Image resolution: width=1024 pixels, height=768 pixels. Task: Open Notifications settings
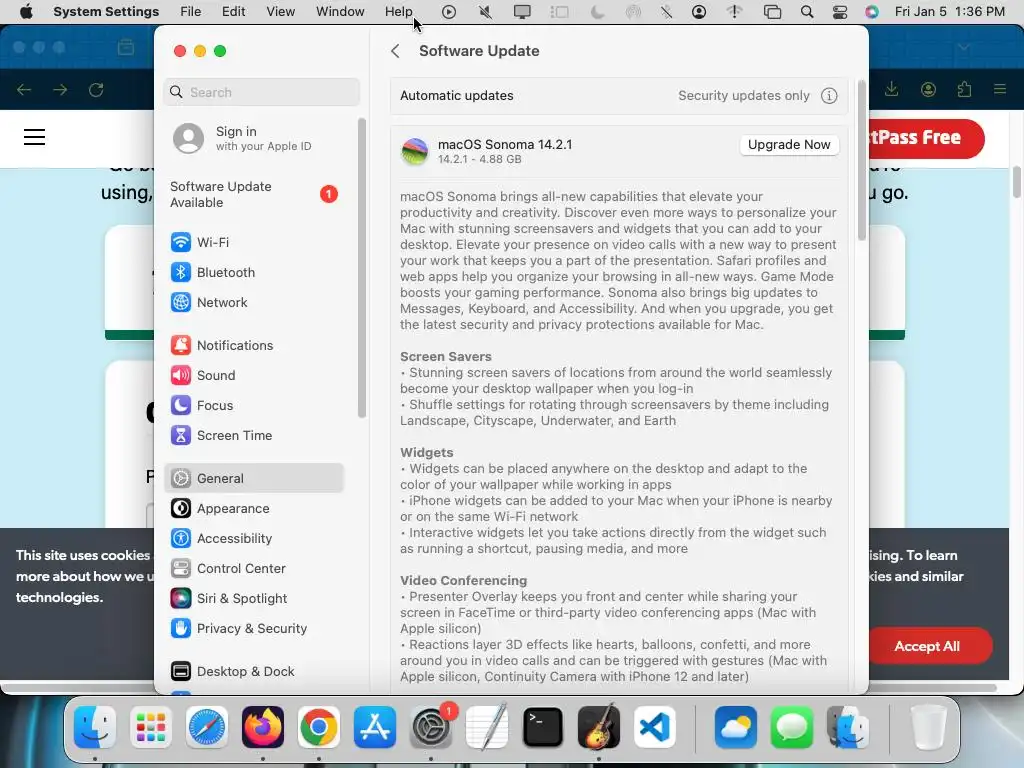253,345
